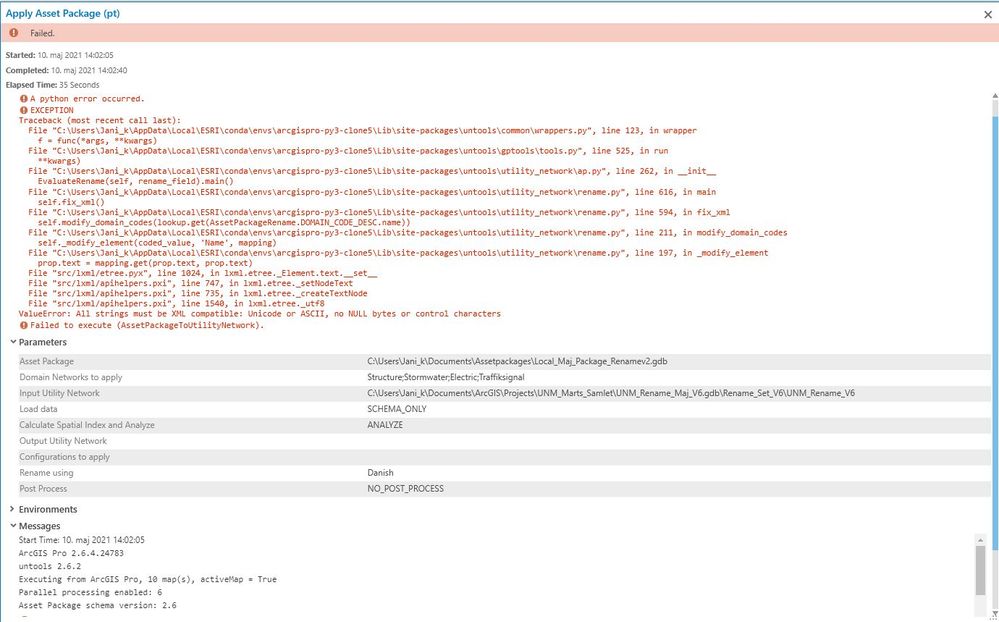Click the ValueError XML compatible message line
Viewport: 999px width, 622px height.
pos(259,314)
